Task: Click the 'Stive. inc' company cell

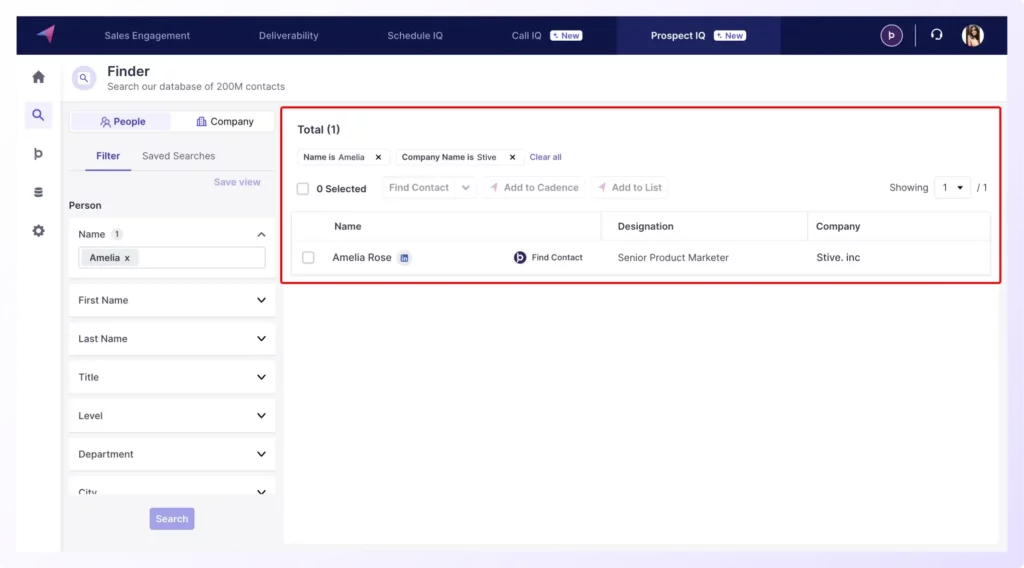Action: click(838, 258)
